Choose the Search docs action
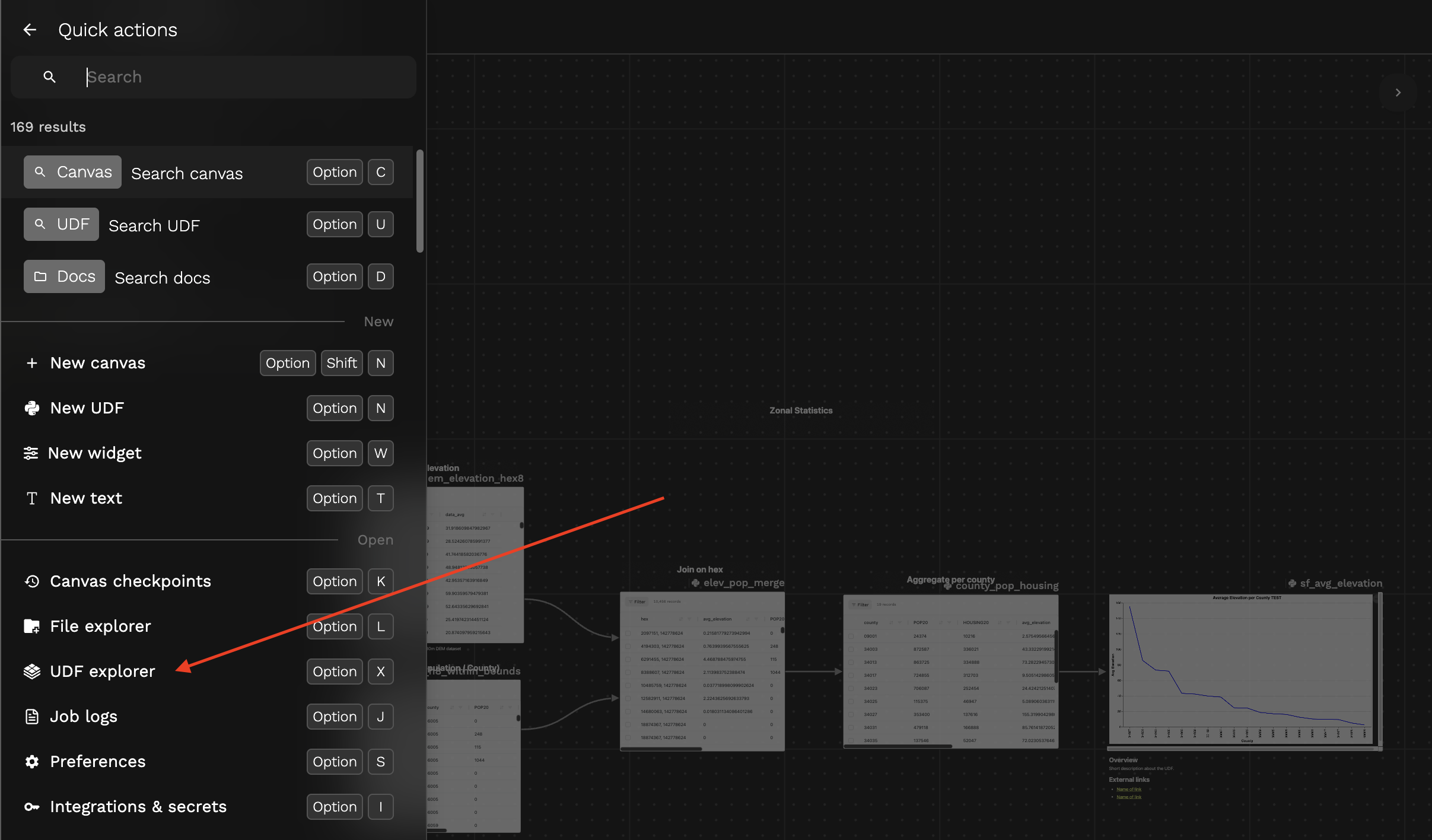 pyautogui.click(x=163, y=278)
